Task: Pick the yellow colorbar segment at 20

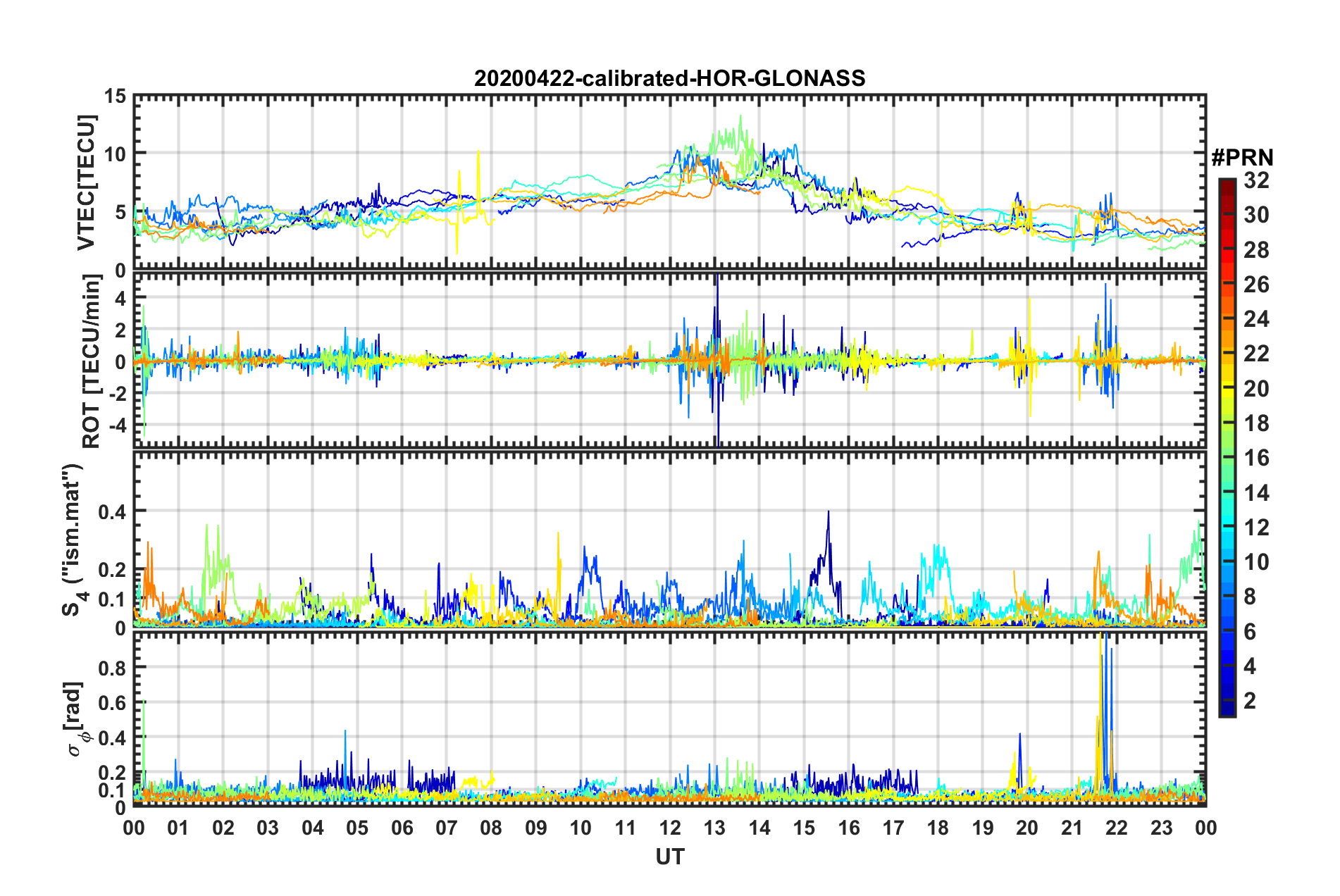Action: pyautogui.click(x=1227, y=389)
